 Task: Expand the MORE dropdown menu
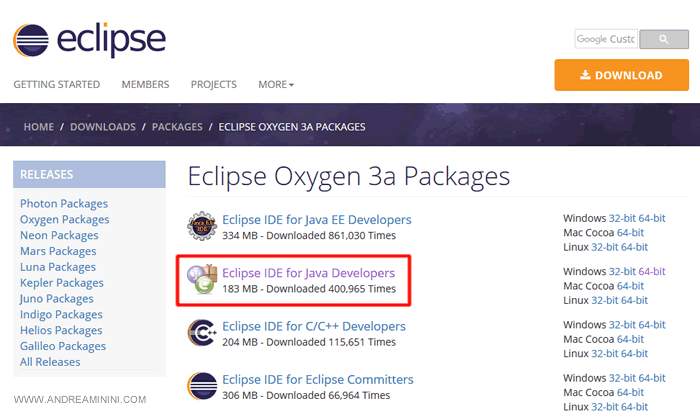[x=276, y=85]
